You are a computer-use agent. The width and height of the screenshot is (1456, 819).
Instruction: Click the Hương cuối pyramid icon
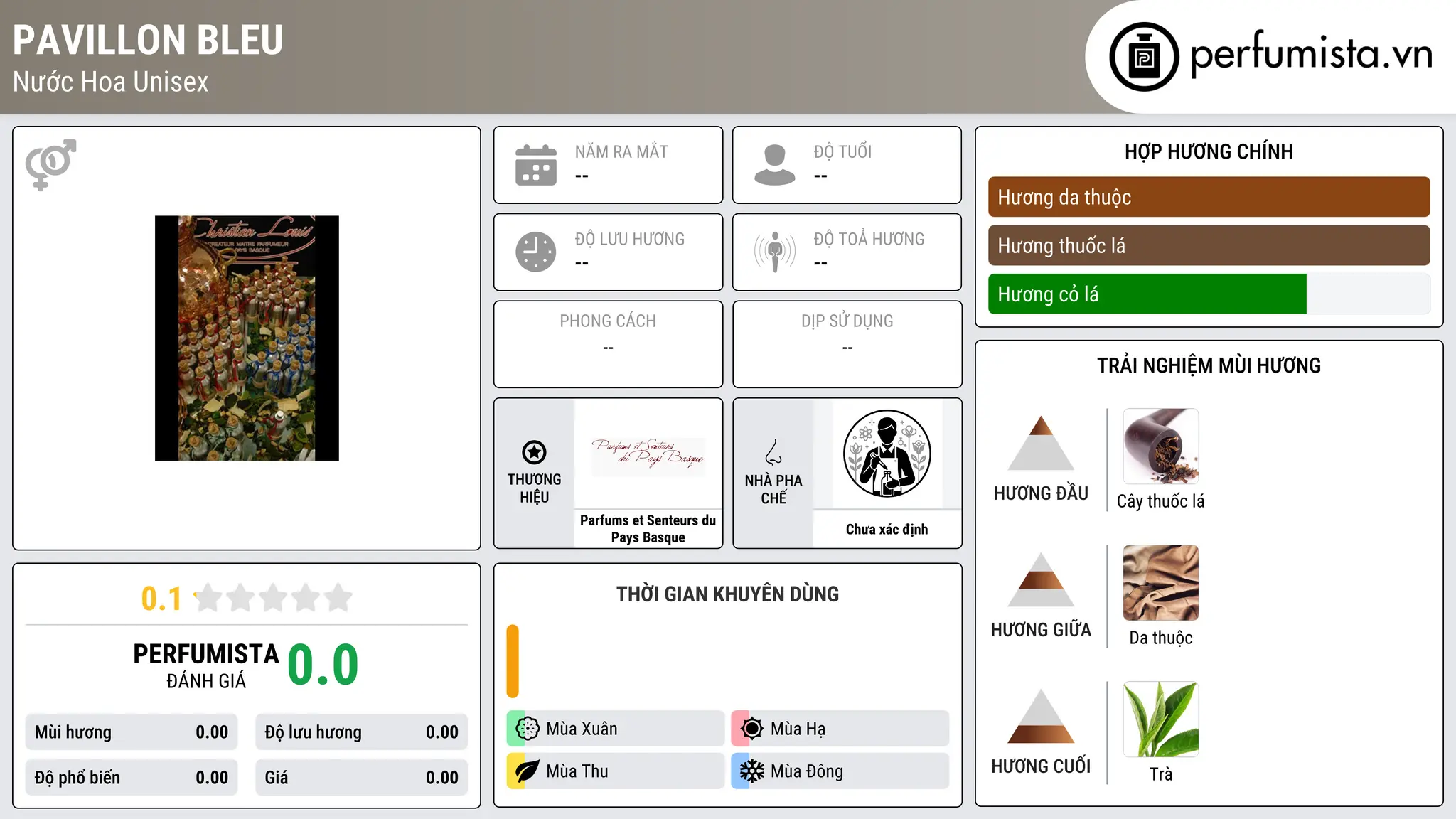click(1041, 716)
